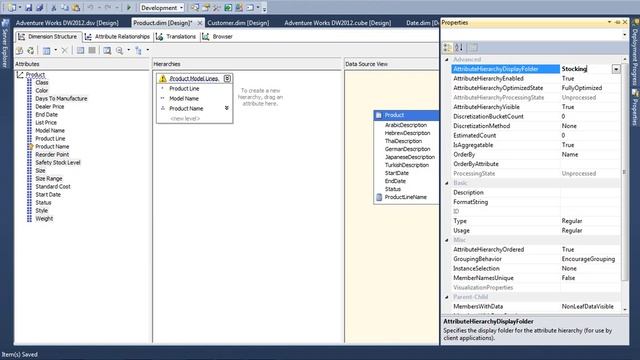Select the Dimension Structure tab

pyautogui.click(x=48, y=37)
